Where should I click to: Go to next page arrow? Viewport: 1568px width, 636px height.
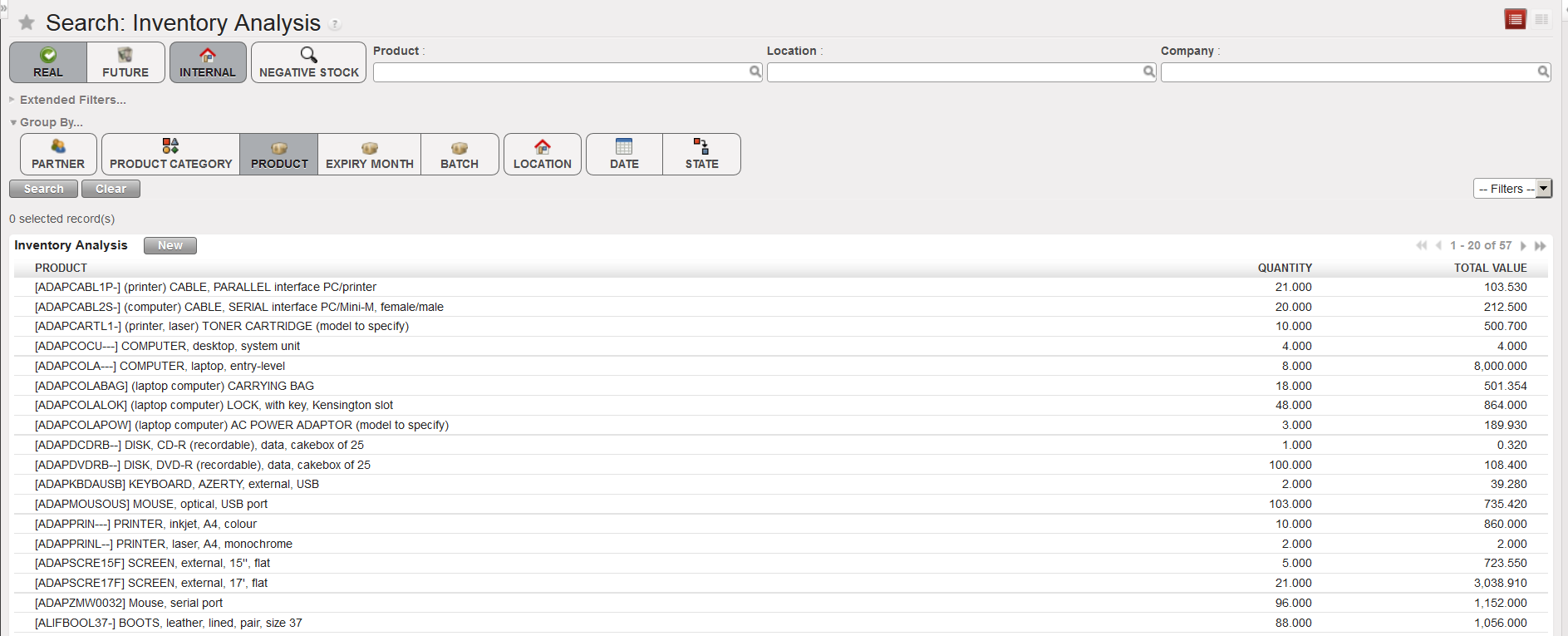point(1523,246)
